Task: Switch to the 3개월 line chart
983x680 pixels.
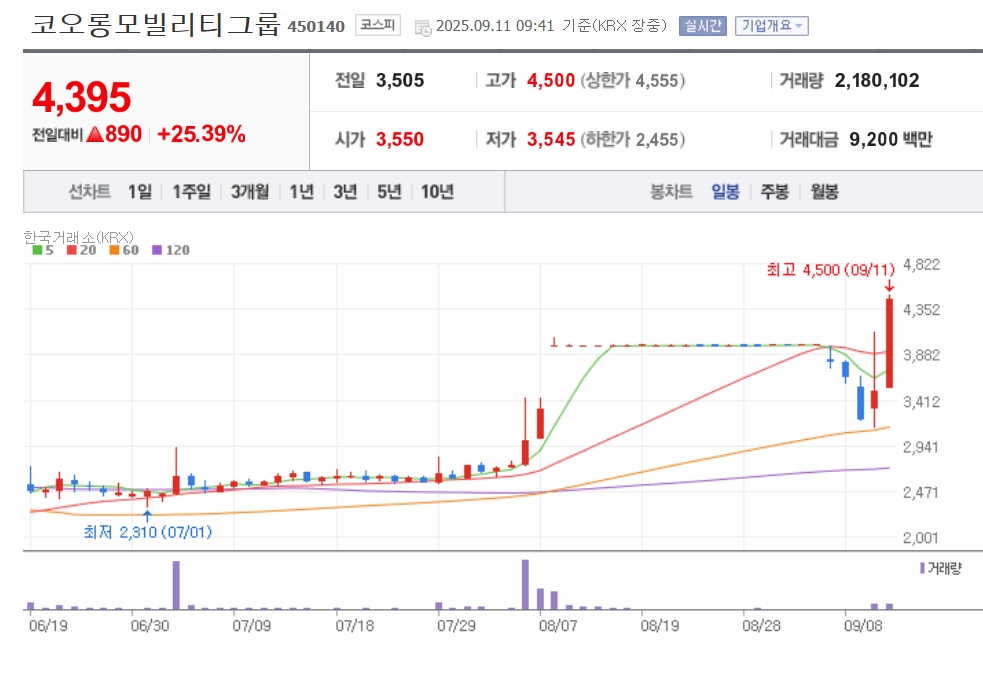Action: coord(250,192)
